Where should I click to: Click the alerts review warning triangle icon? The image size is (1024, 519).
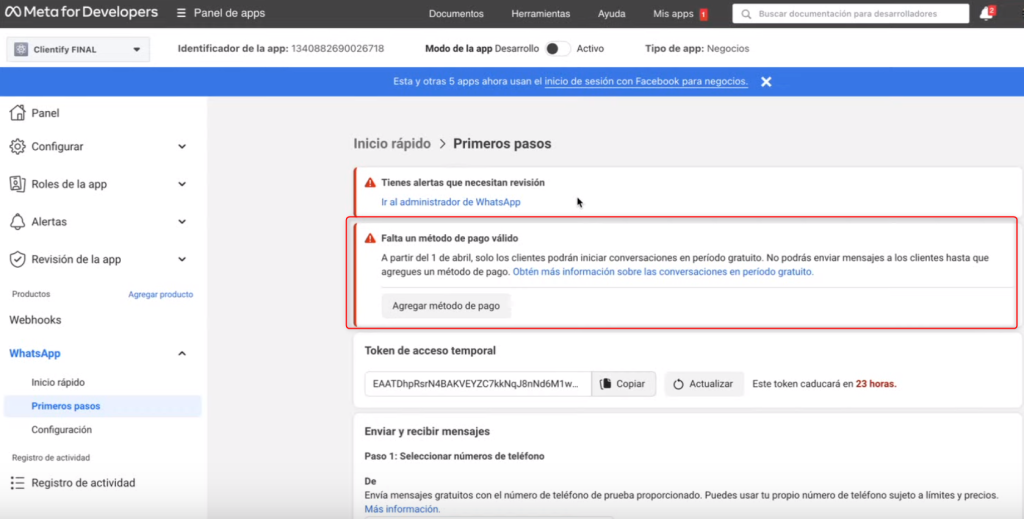[x=370, y=182]
